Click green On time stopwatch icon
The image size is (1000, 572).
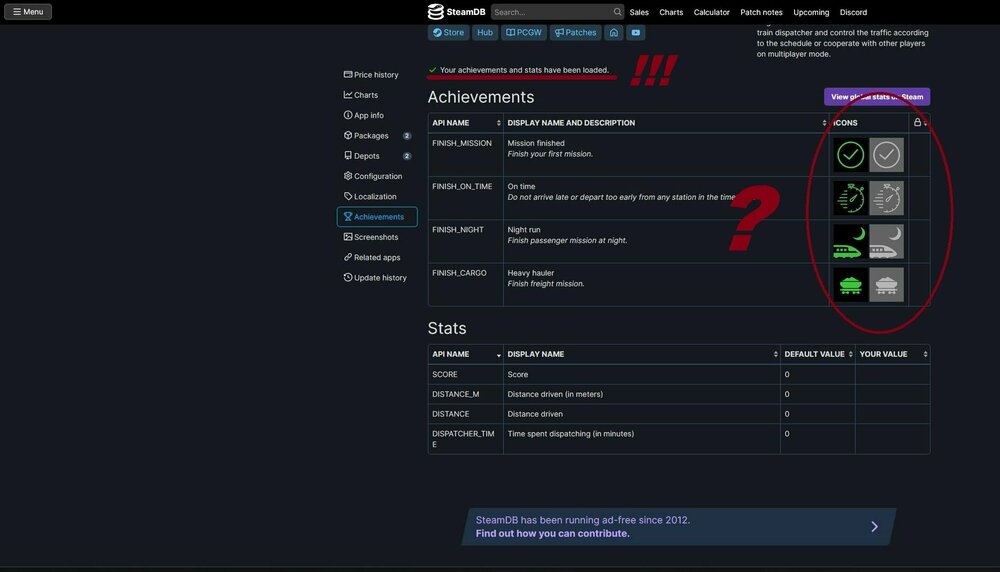click(850, 198)
